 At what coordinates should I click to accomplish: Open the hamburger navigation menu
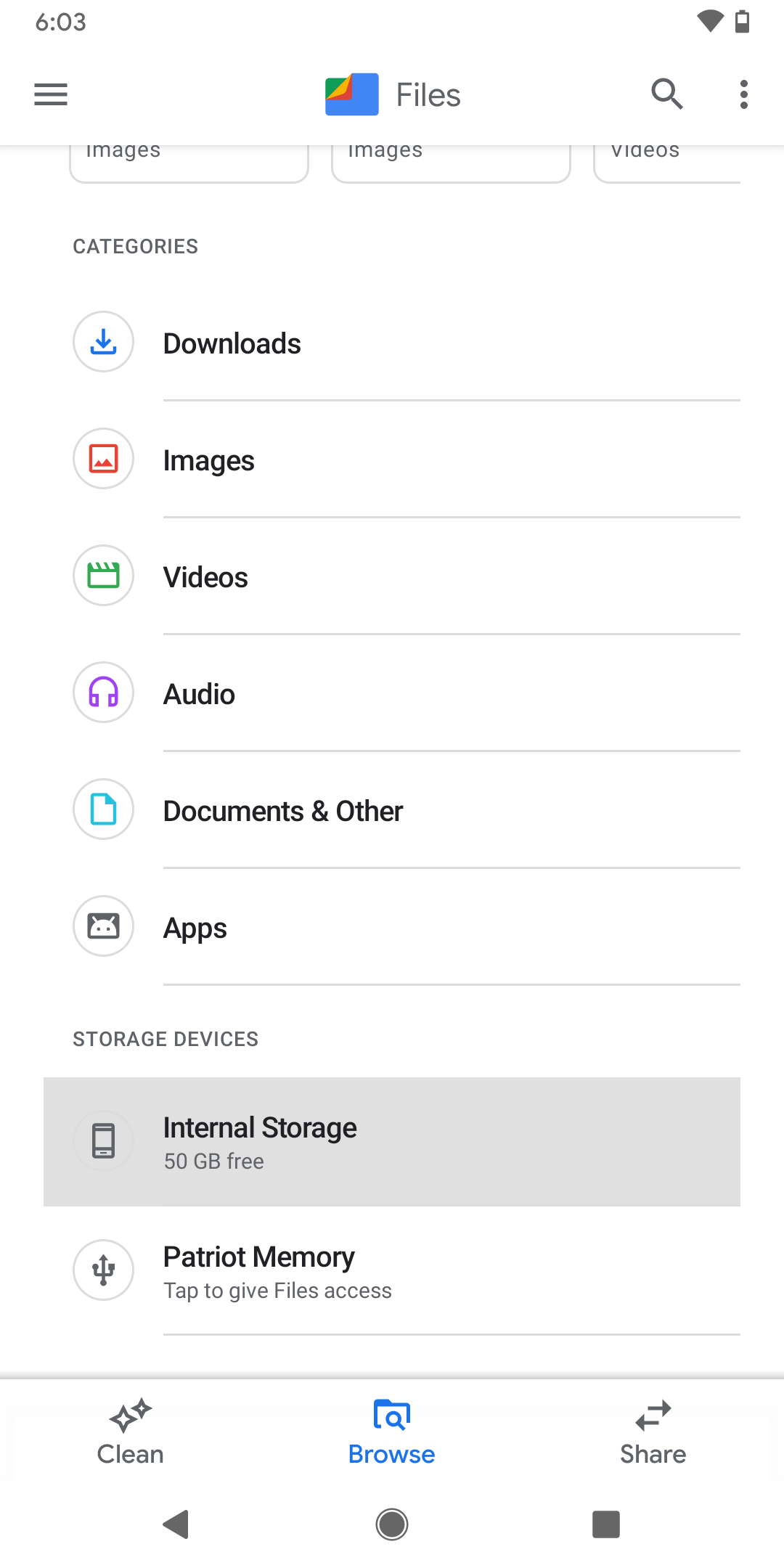tap(51, 94)
